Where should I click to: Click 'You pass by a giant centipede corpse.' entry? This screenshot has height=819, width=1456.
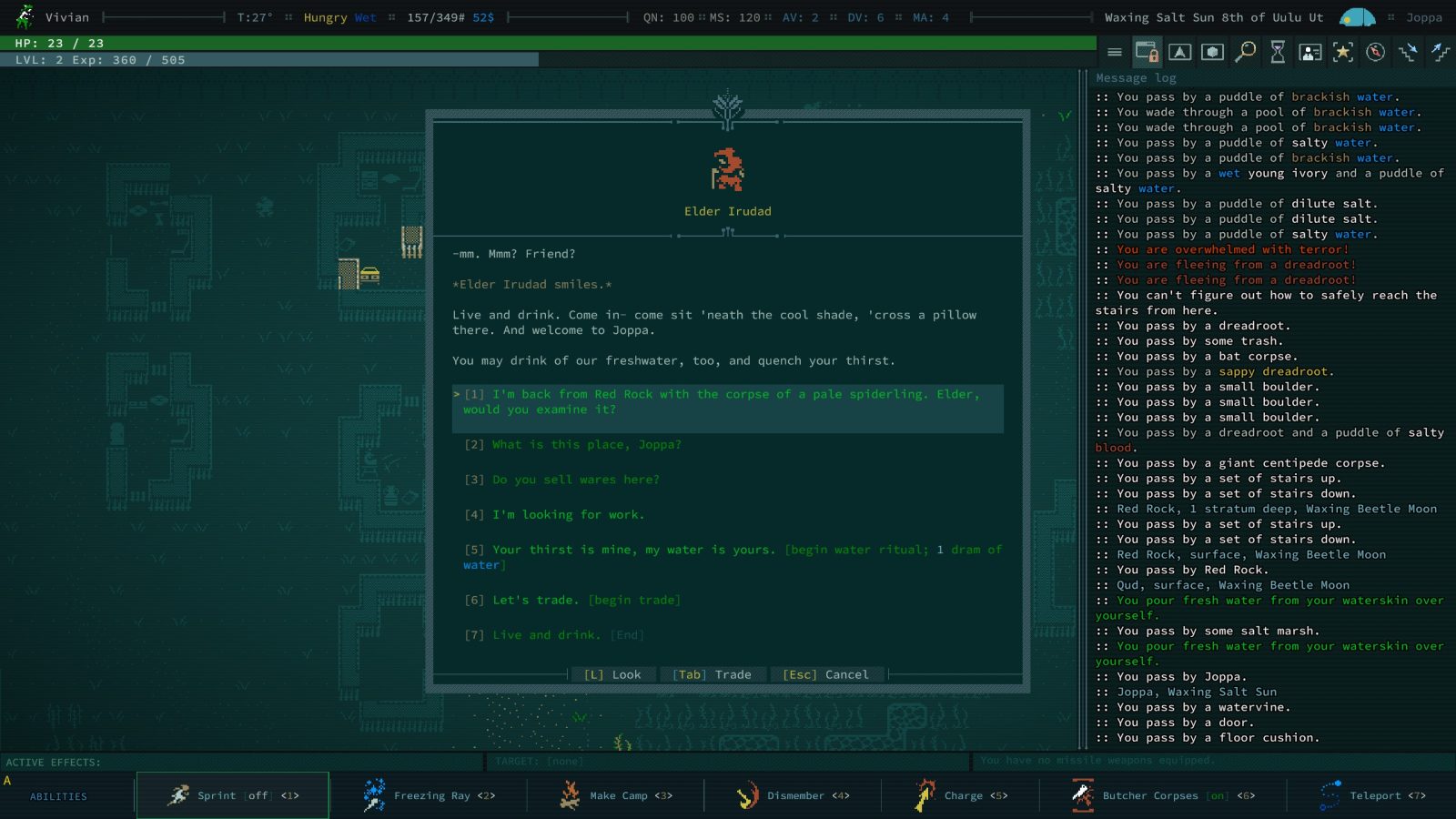[x=1251, y=463]
